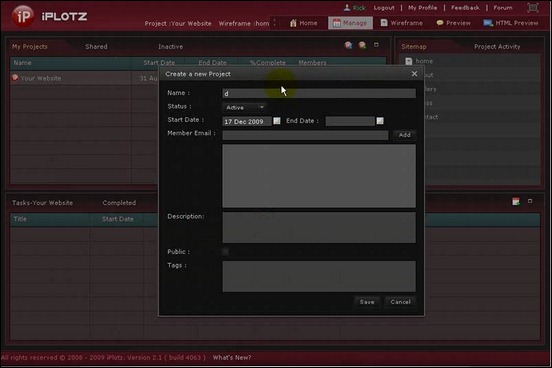Maximize the My Projects panel

376,45
